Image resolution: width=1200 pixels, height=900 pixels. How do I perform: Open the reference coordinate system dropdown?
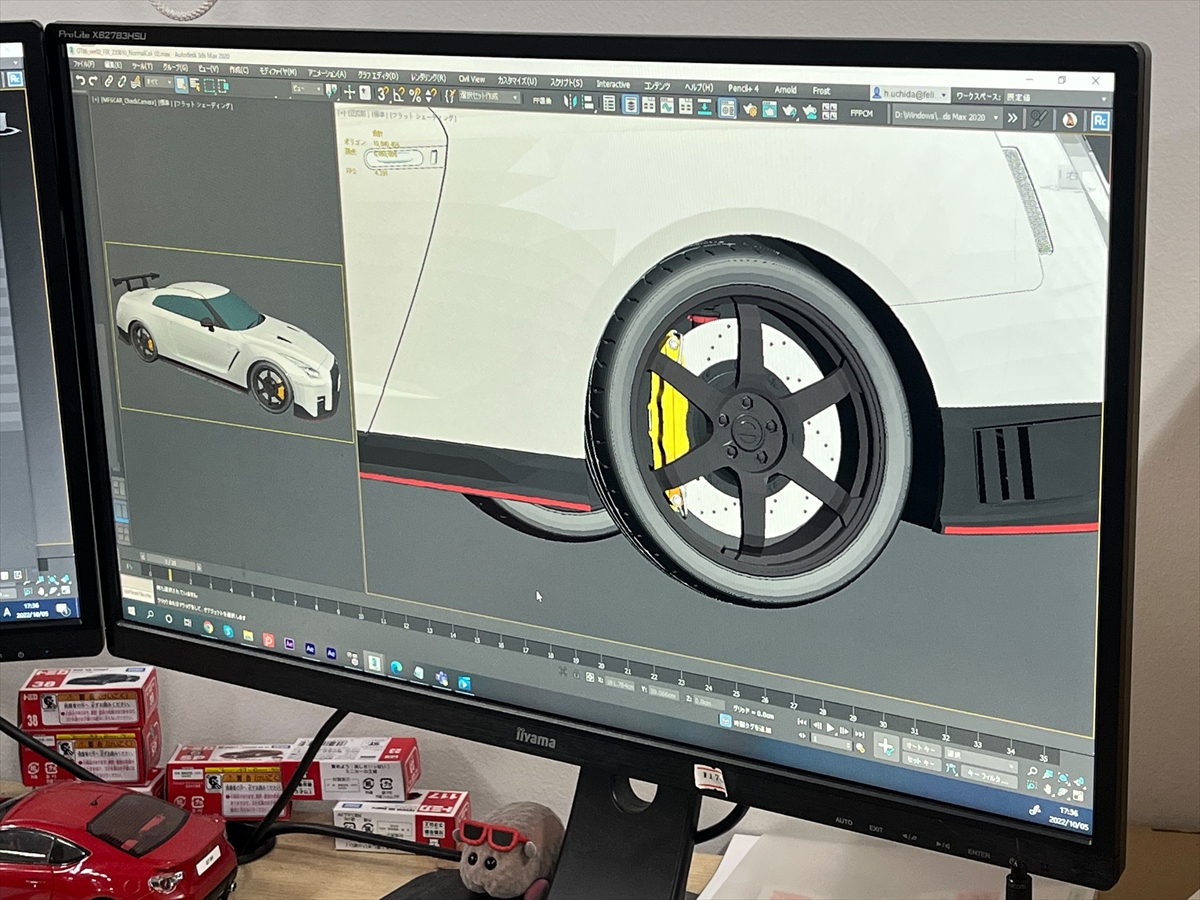click(x=307, y=90)
